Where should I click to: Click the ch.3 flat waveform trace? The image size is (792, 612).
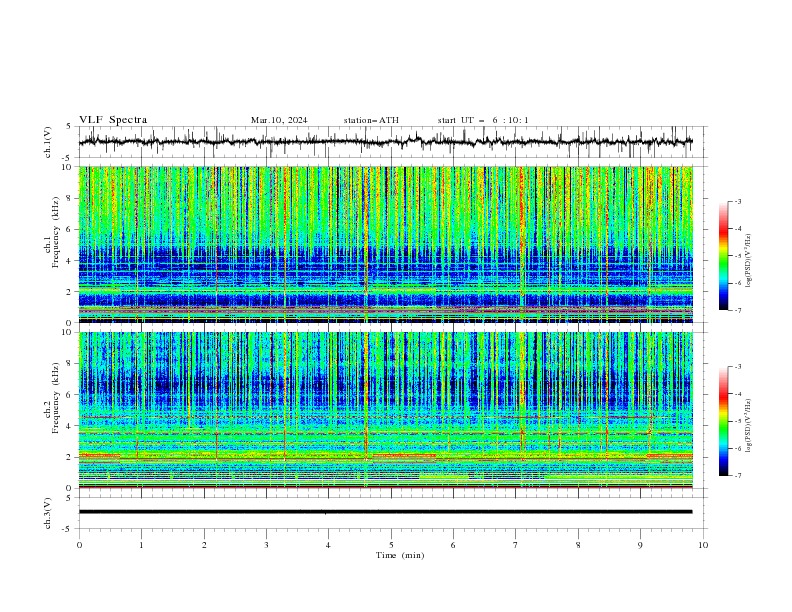(x=385, y=512)
